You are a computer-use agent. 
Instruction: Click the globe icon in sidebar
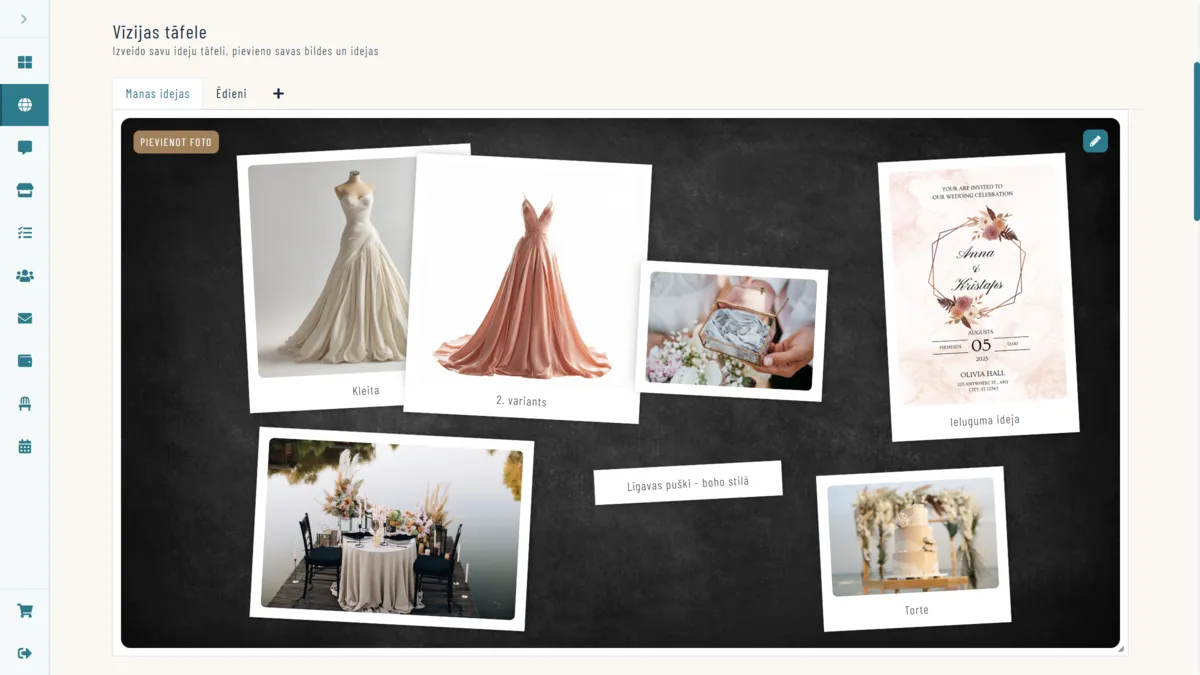tap(24, 105)
